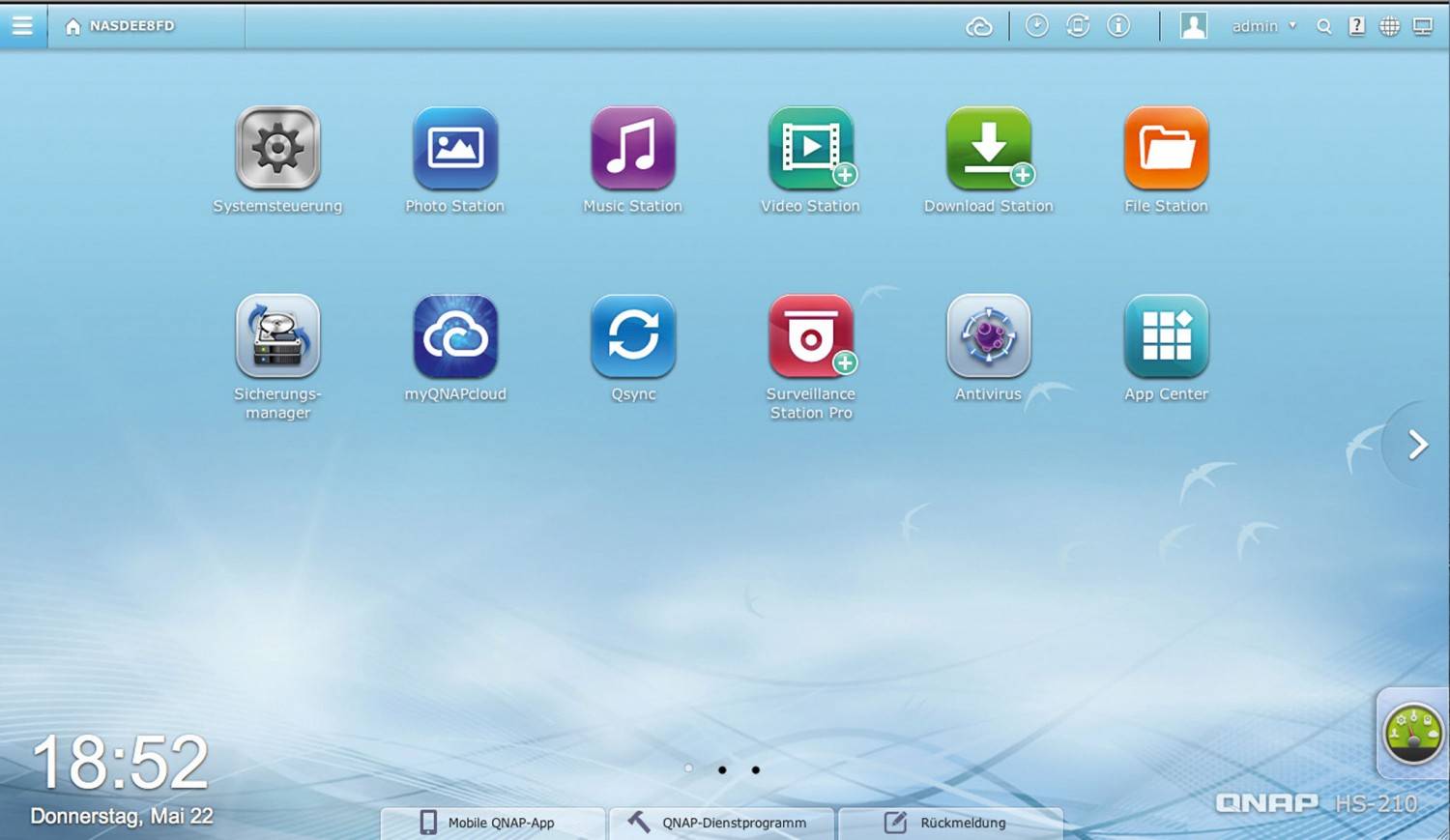Open QNAP-Dienstprogramm tab
This screenshot has width=1450, height=840.
click(x=722, y=824)
